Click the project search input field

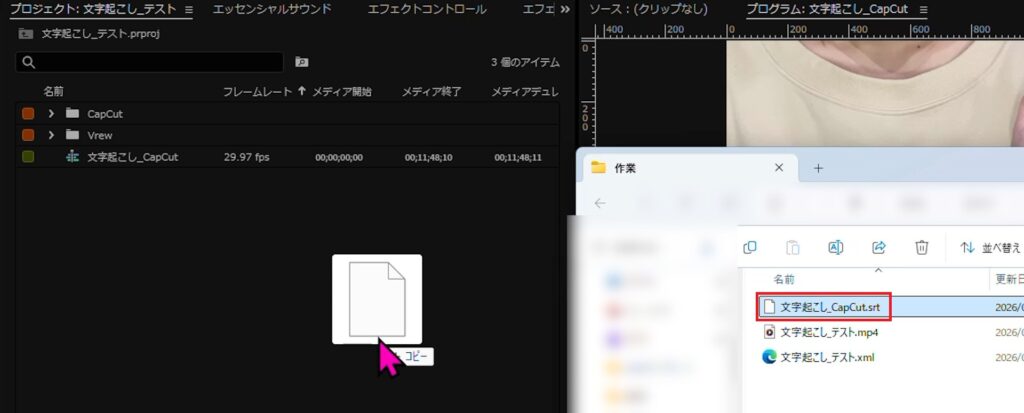point(150,62)
